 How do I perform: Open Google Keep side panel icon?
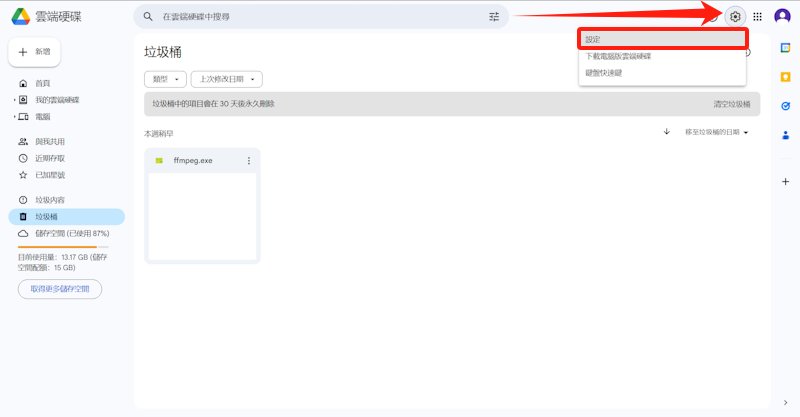[786, 77]
